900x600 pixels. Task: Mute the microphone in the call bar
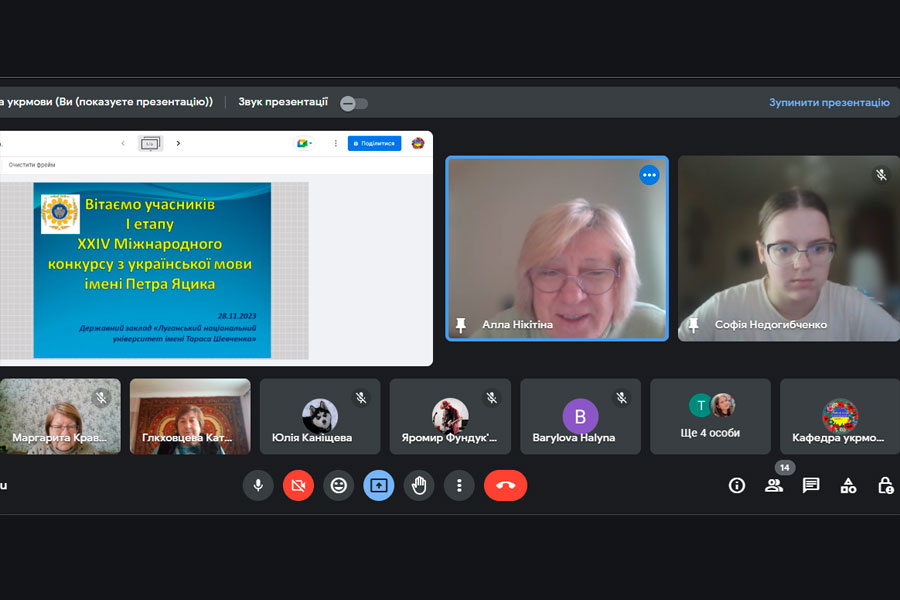tap(258, 486)
